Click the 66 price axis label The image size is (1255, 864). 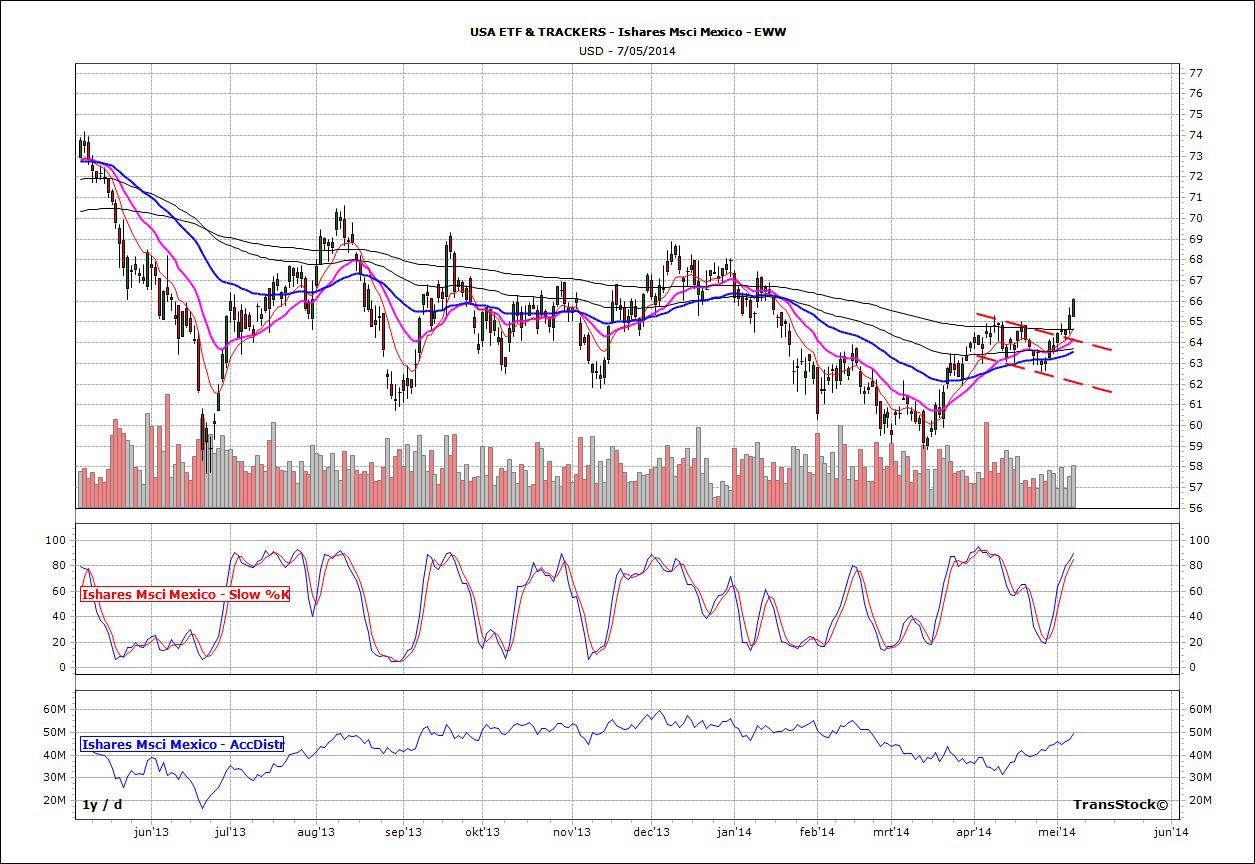(1196, 301)
